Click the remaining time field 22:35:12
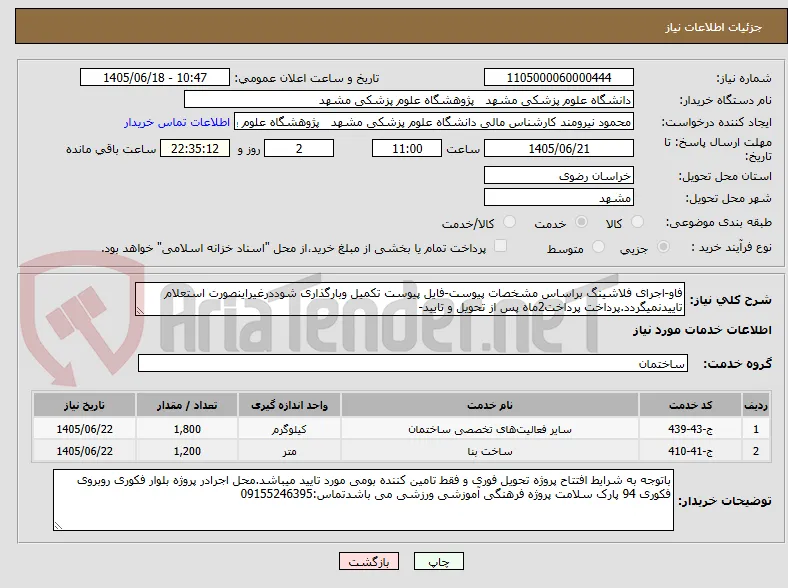The image size is (788, 588). click(195, 148)
